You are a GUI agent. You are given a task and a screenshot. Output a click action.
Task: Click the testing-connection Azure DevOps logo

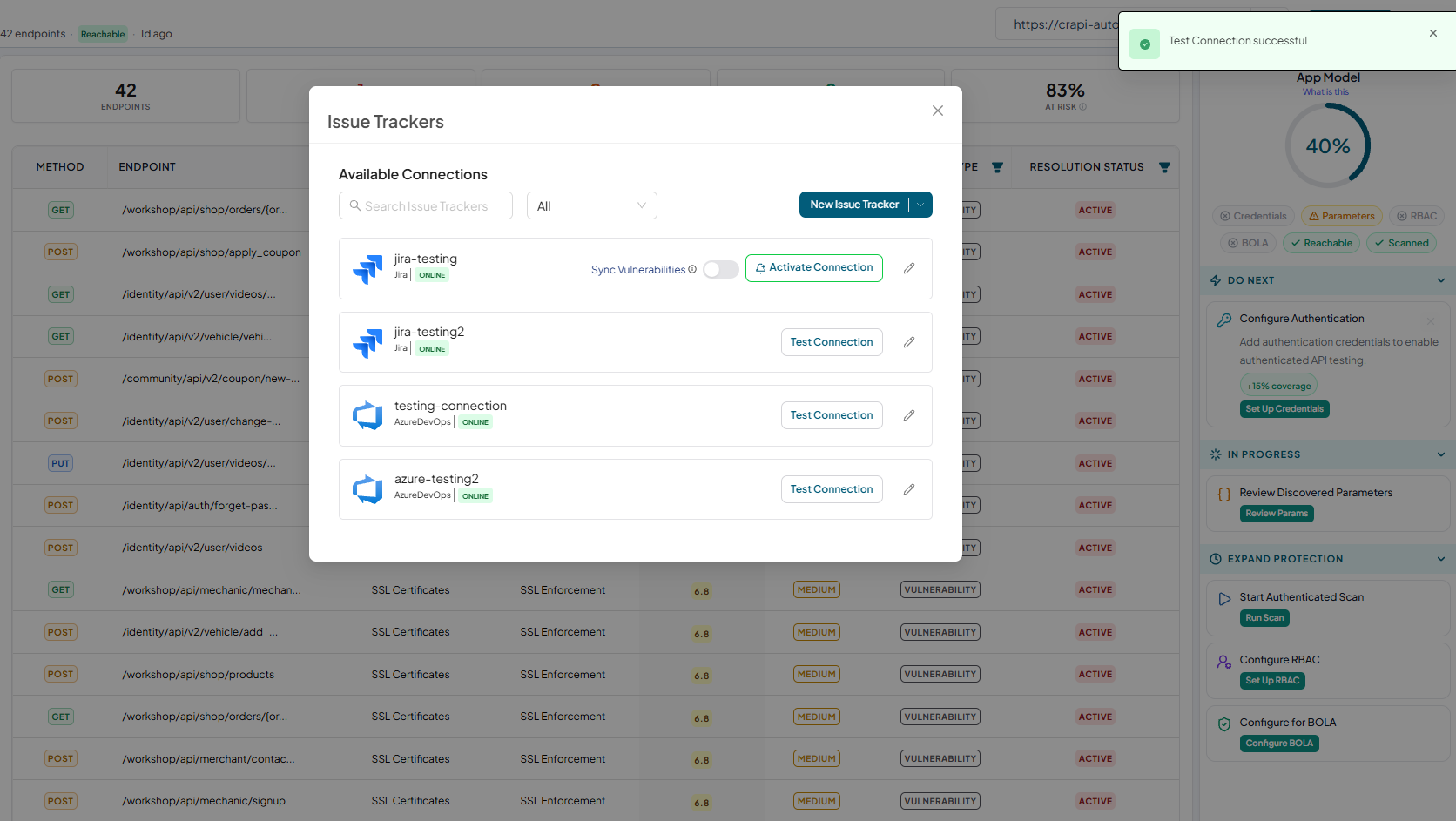[367, 416]
